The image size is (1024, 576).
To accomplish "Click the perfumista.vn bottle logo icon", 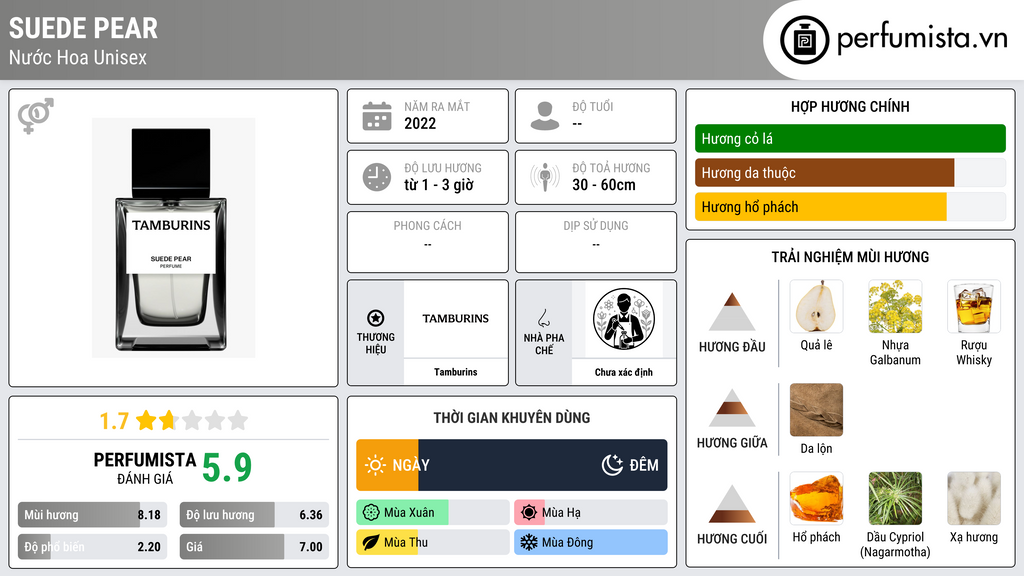I will [x=805, y=40].
